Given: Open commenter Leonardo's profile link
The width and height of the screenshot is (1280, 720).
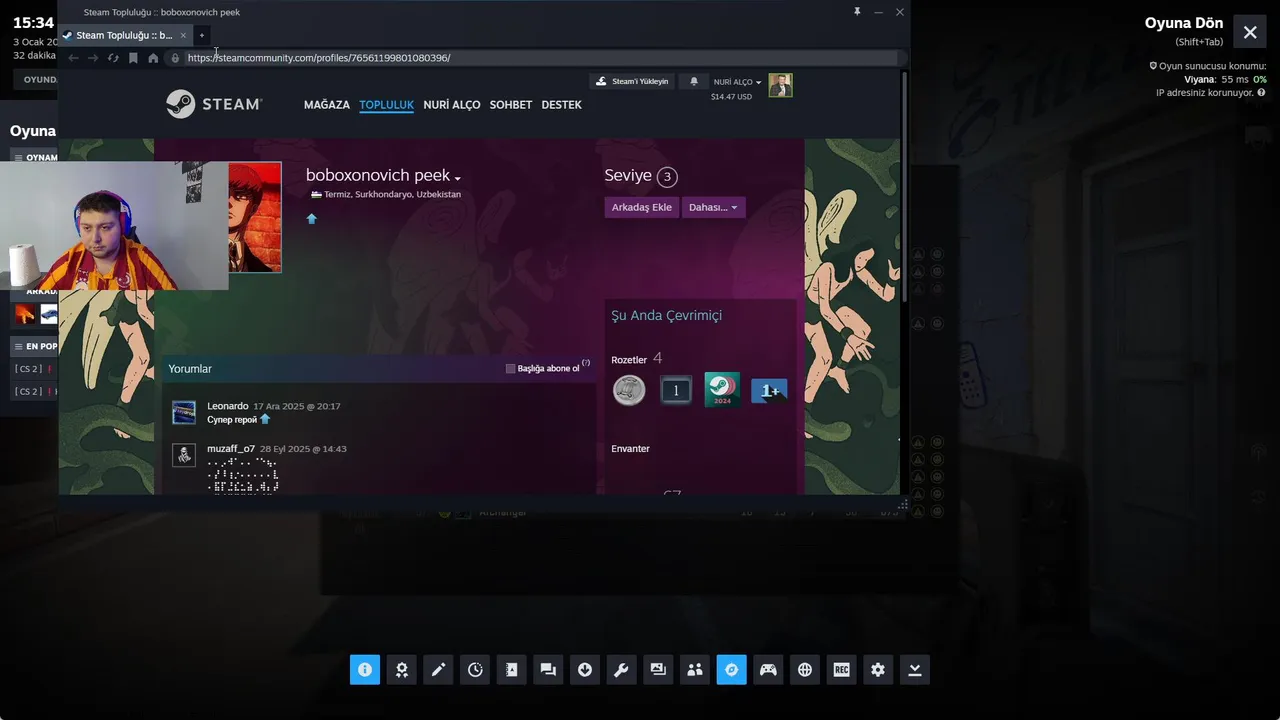Looking at the screenshot, I should (x=228, y=406).
